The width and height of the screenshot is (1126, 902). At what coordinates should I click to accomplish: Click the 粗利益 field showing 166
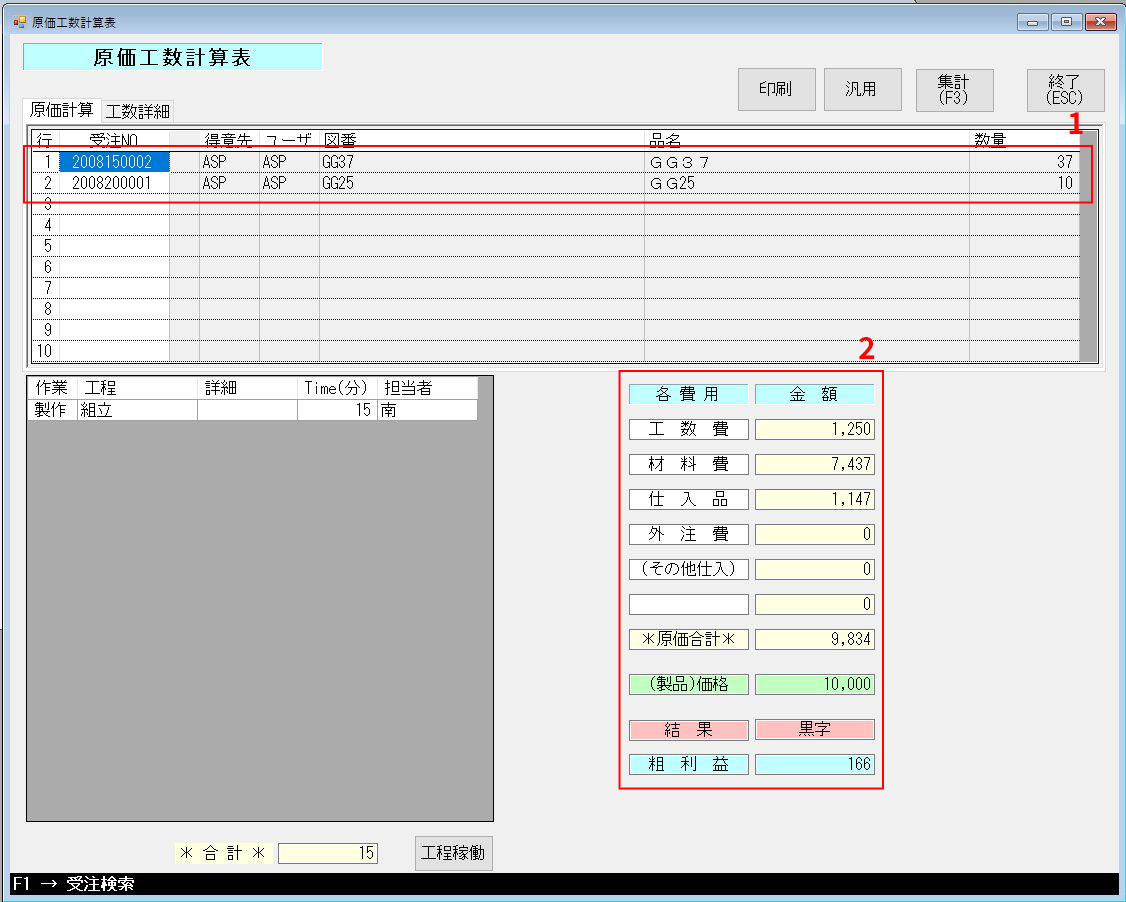coord(814,764)
